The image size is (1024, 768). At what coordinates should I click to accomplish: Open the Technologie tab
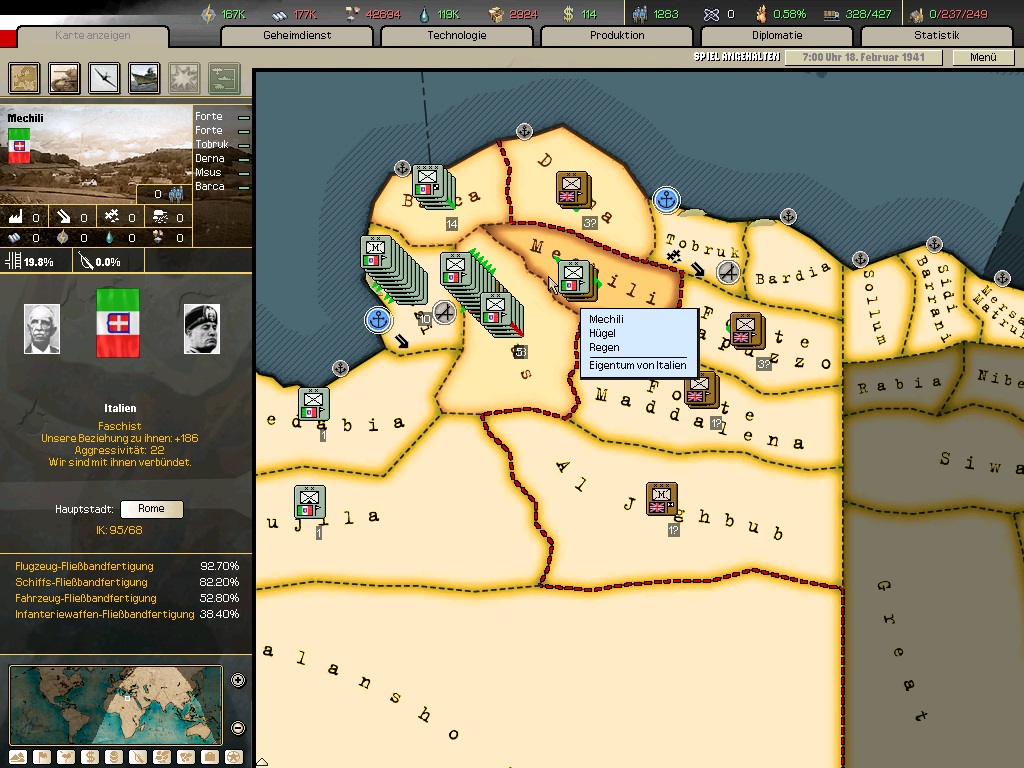[457, 36]
